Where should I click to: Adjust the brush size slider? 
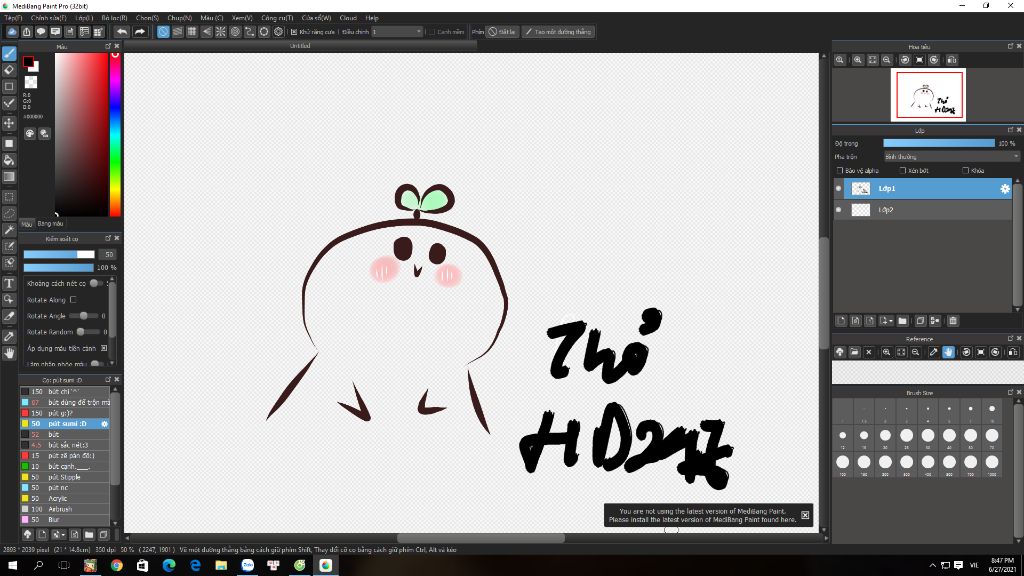tap(59, 254)
